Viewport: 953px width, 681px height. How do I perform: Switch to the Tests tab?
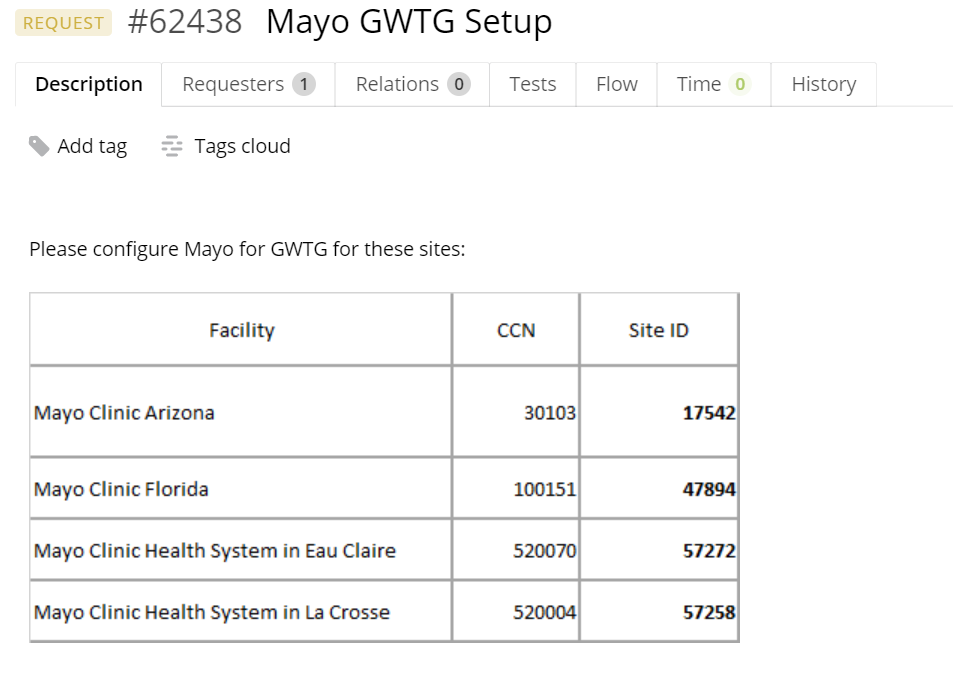(x=532, y=85)
